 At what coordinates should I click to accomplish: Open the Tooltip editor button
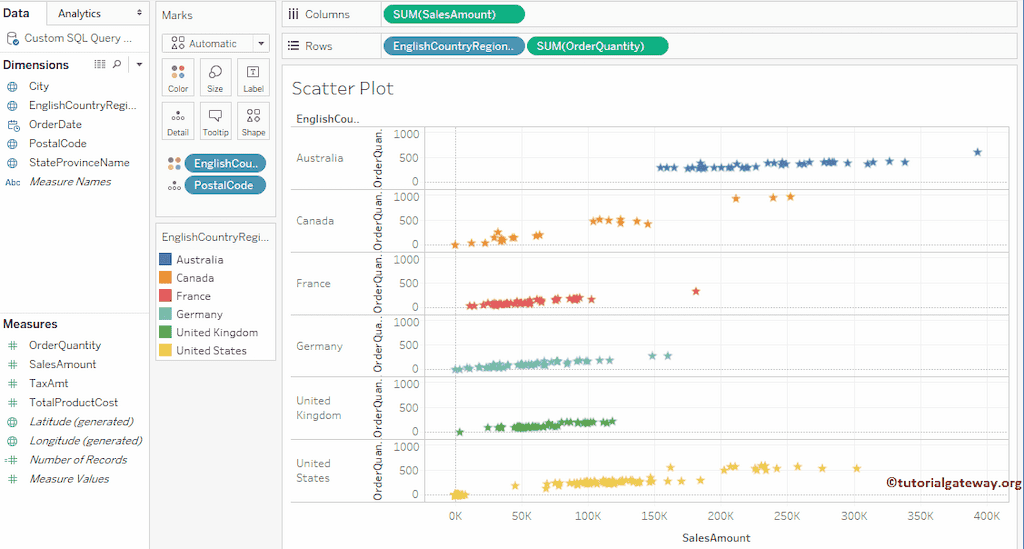215,121
